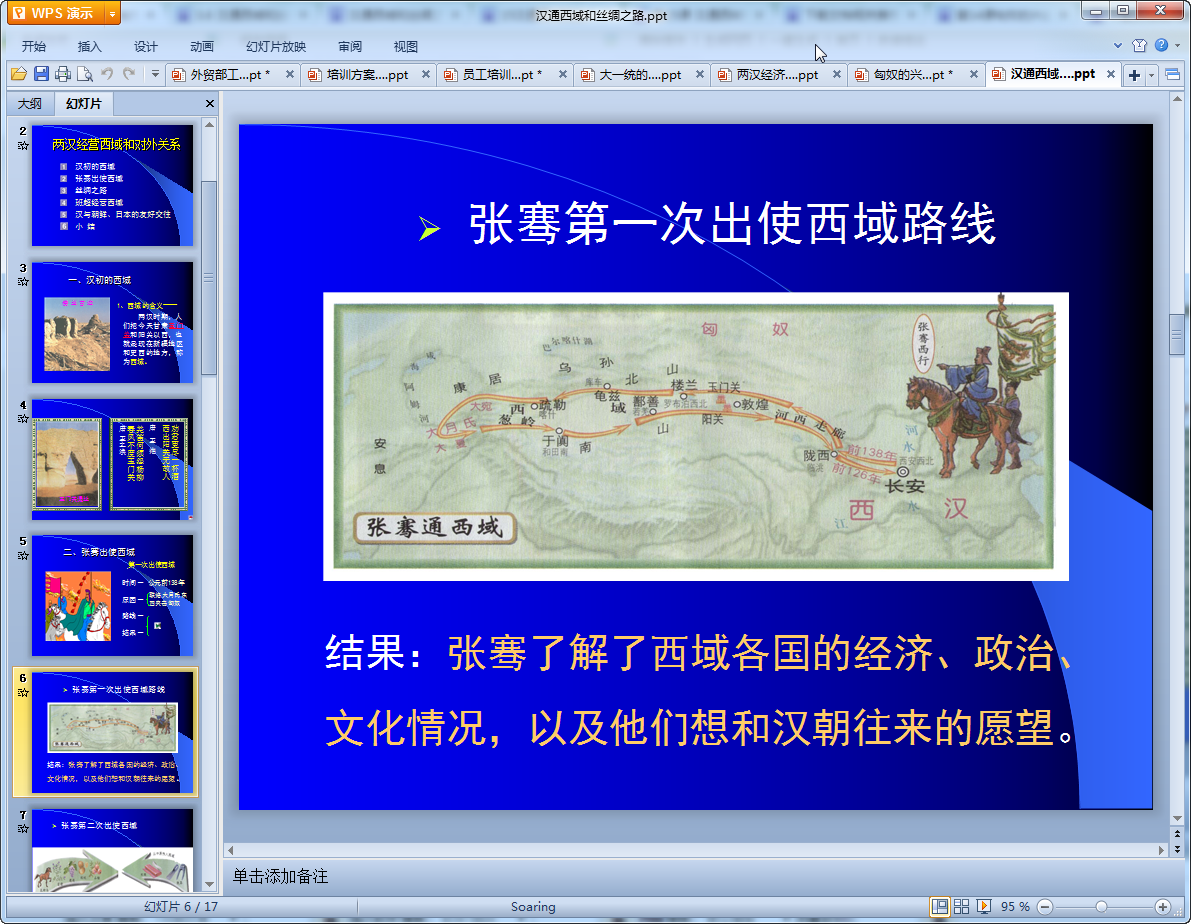
Task: Close the 匈奴的兴...pt document tab
Action: click(x=973, y=74)
